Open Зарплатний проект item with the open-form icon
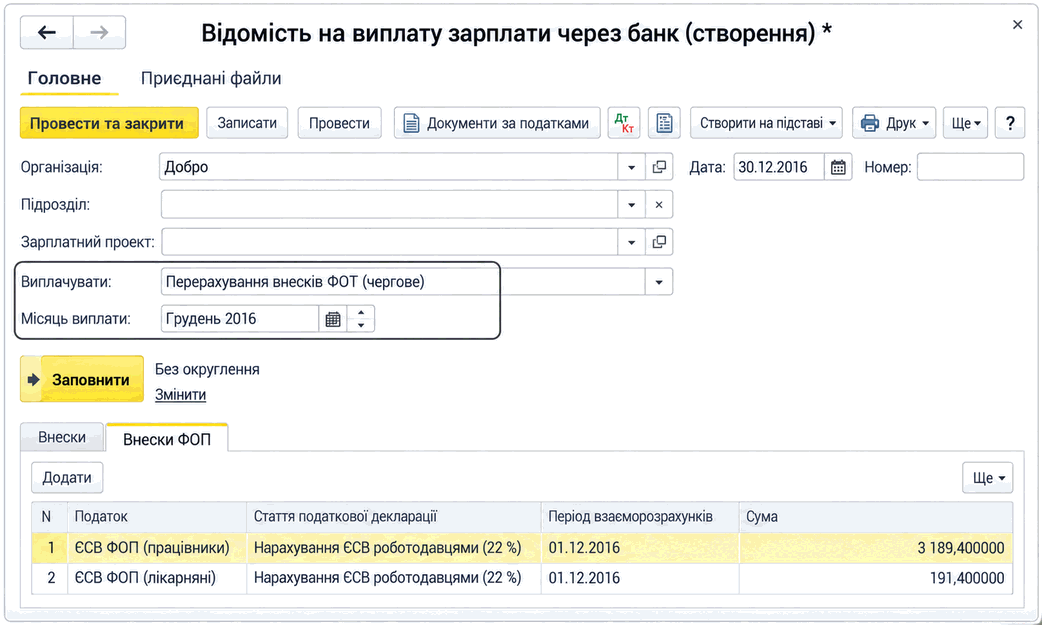 point(659,242)
